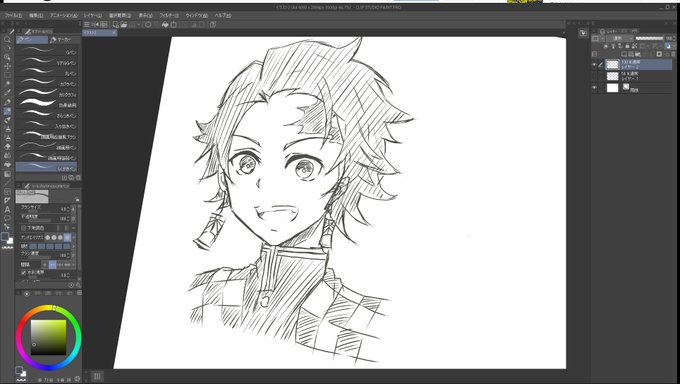
Task: Adjust brush opacity stepper arrows
Action: tap(69, 218)
